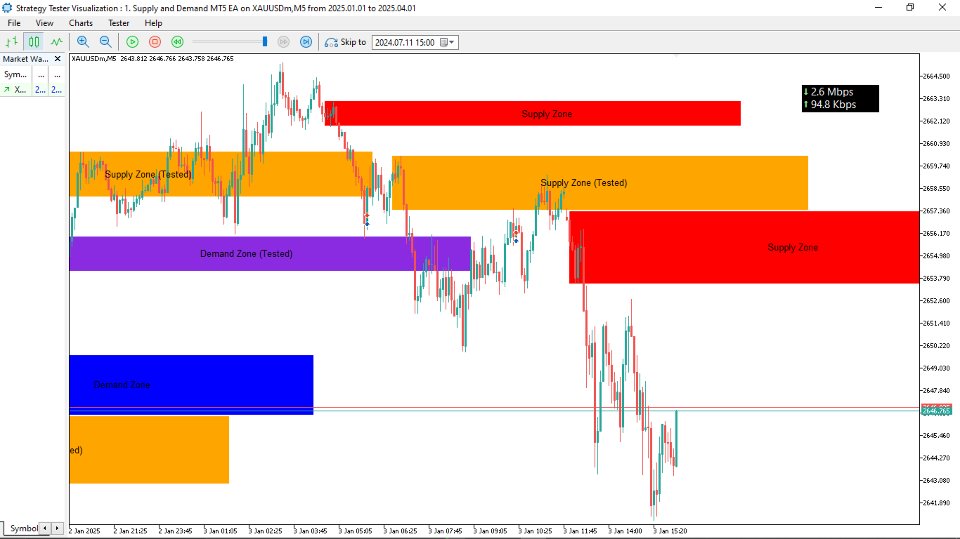Open the View menu
The height and width of the screenshot is (539, 960).
pyautogui.click(x=44, y=23)
